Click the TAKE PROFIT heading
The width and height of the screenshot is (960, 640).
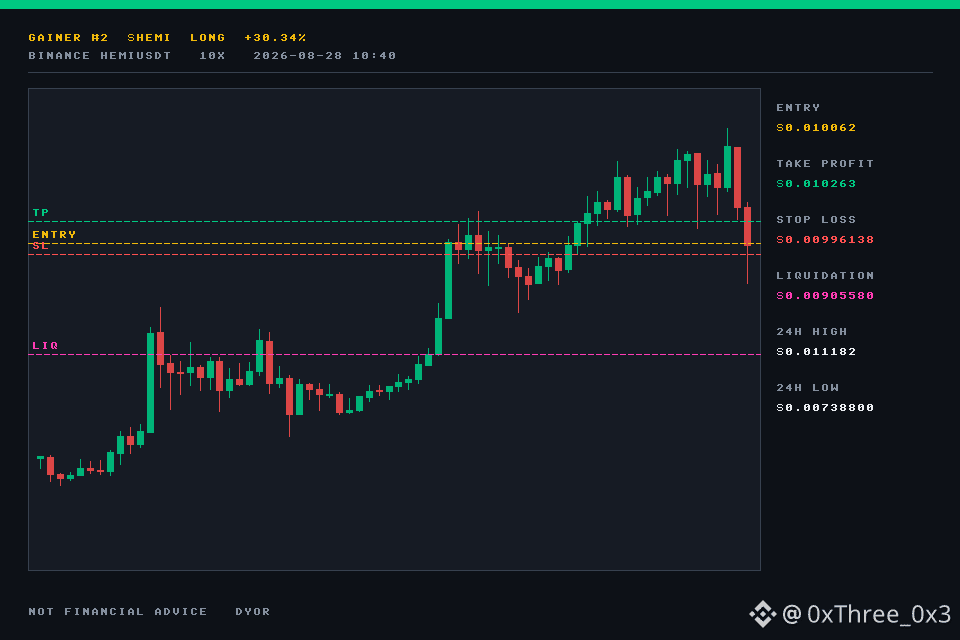tap(825, 164)
